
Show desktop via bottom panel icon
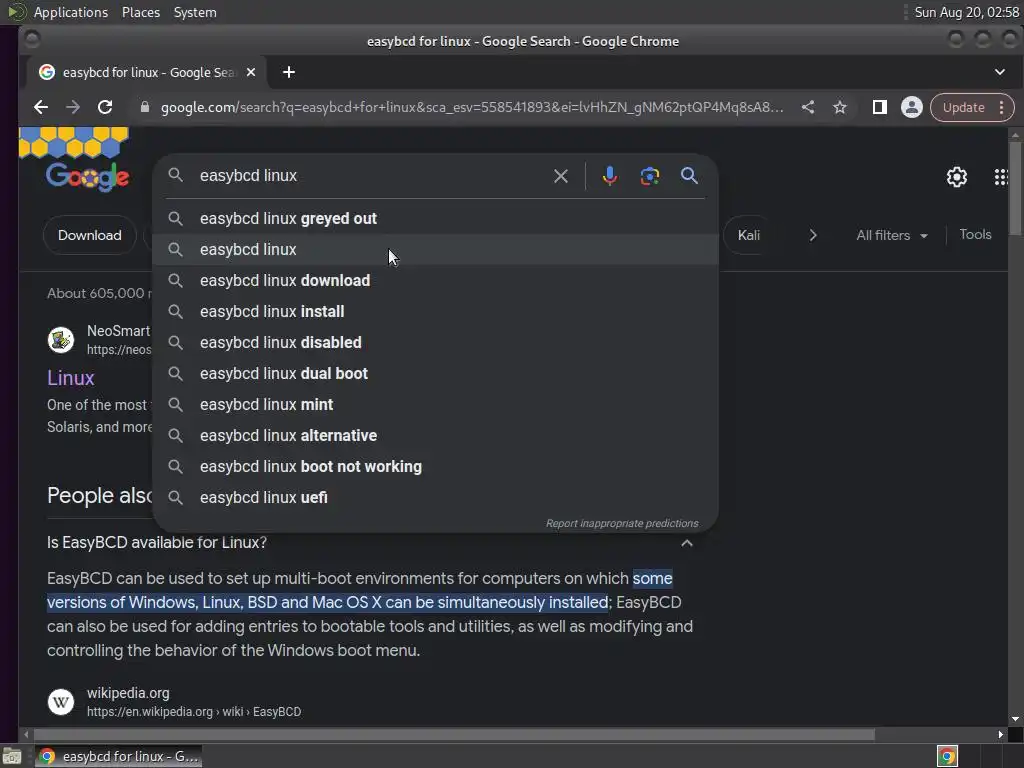12,756
